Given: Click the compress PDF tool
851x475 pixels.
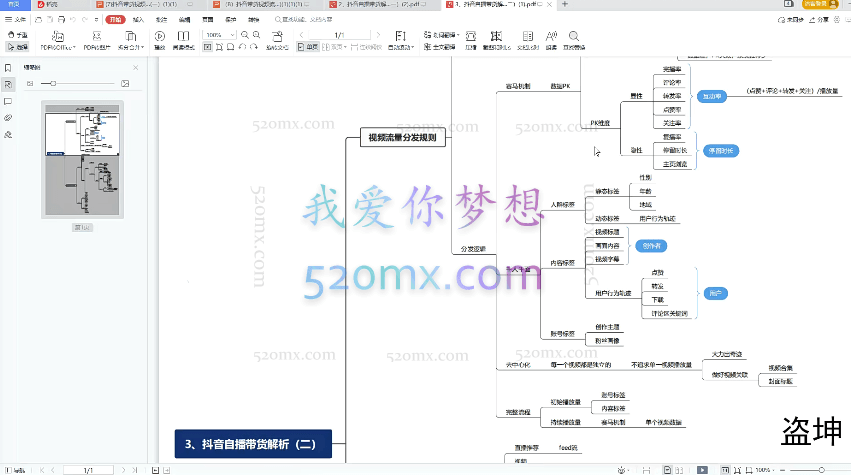Looking at the screenshot, I should click(x=471, y=41).
